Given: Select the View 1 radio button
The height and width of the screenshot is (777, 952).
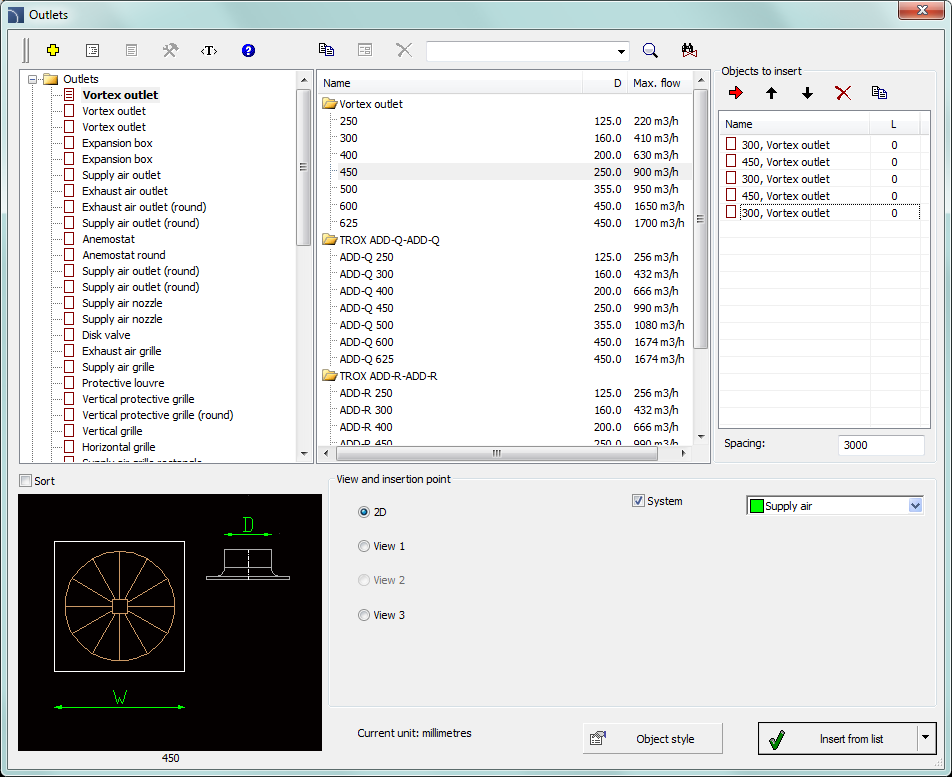Looking at the screenshot, I should tap(364, 546).
